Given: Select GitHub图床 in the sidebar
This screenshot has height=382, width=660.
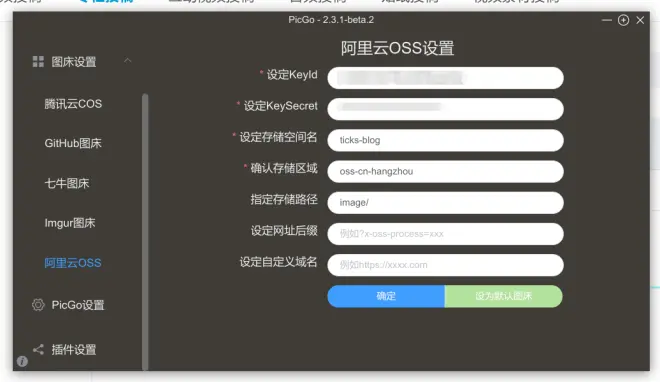Looking at the screenshot, I should pos(73,143).
